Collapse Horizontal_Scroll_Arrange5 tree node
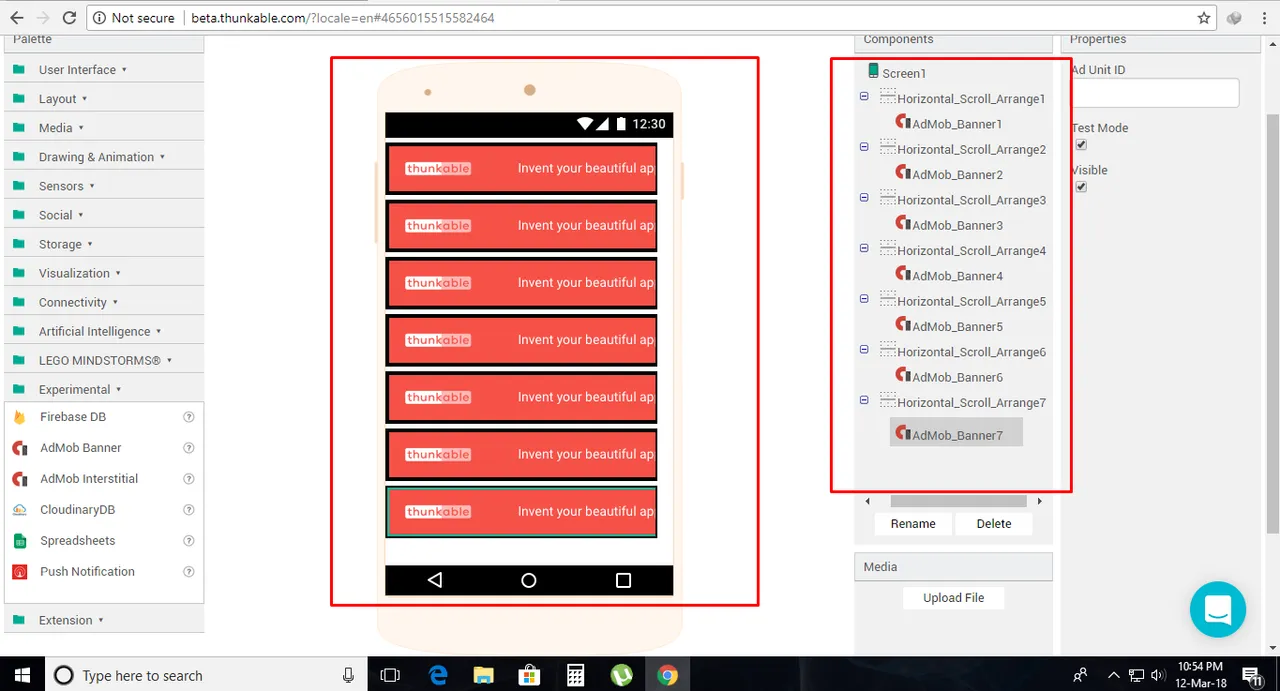The height and width of the screenshot is (691, 1280). tap(864, 298)
